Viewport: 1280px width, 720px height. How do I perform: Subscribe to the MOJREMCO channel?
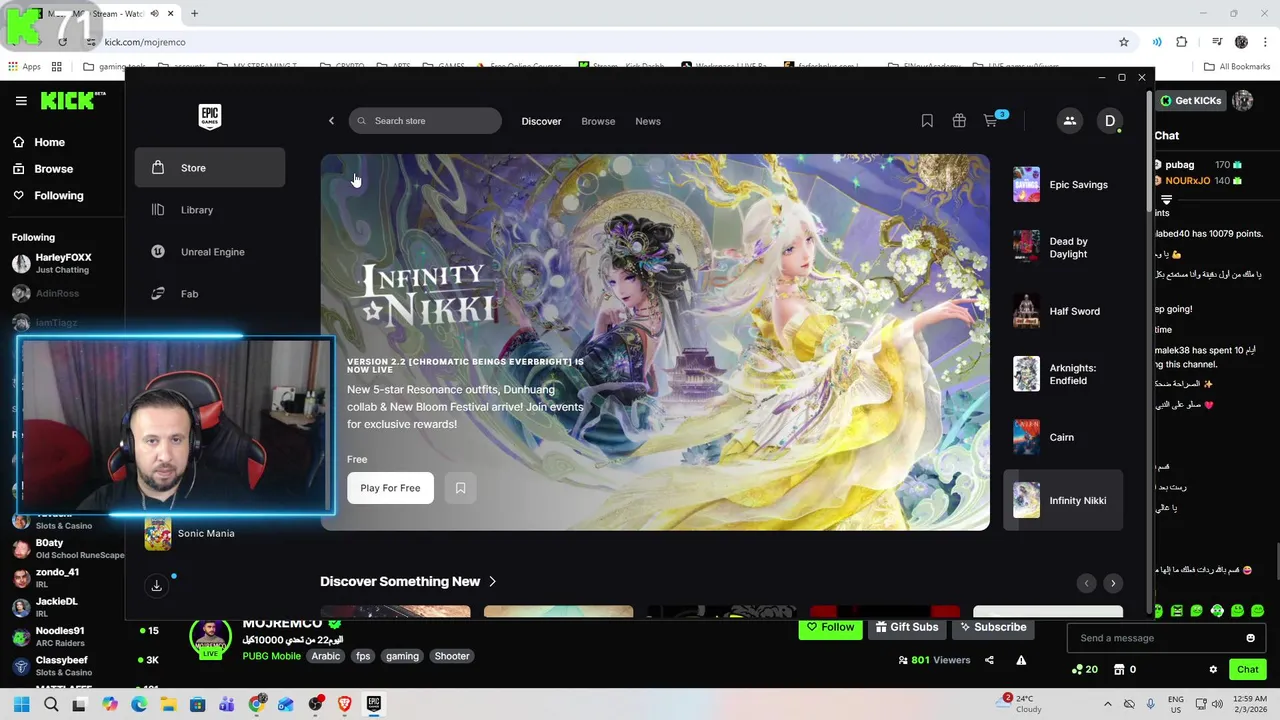(x=992, y=628)
